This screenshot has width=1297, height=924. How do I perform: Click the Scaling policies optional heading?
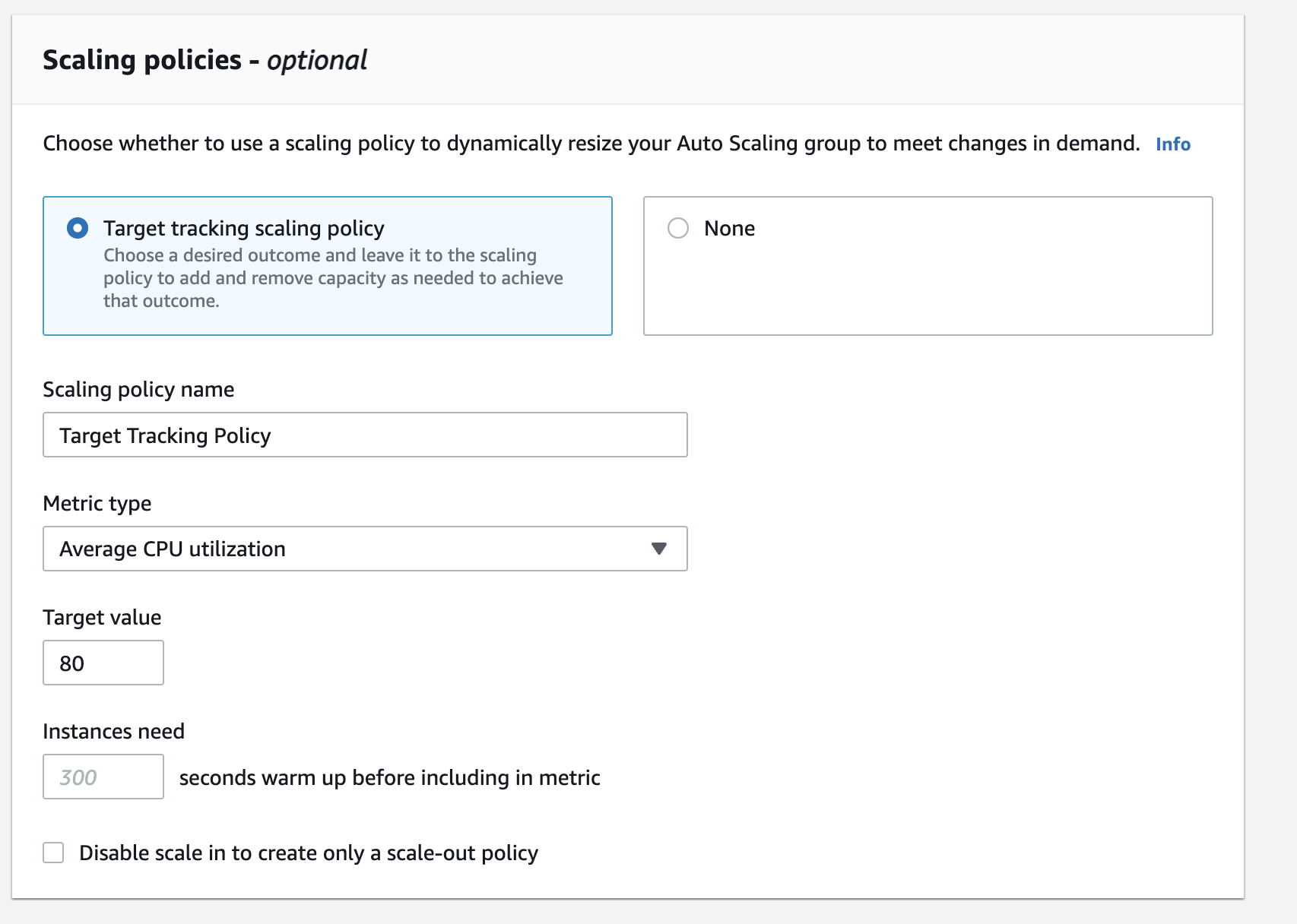click(205, 60)
